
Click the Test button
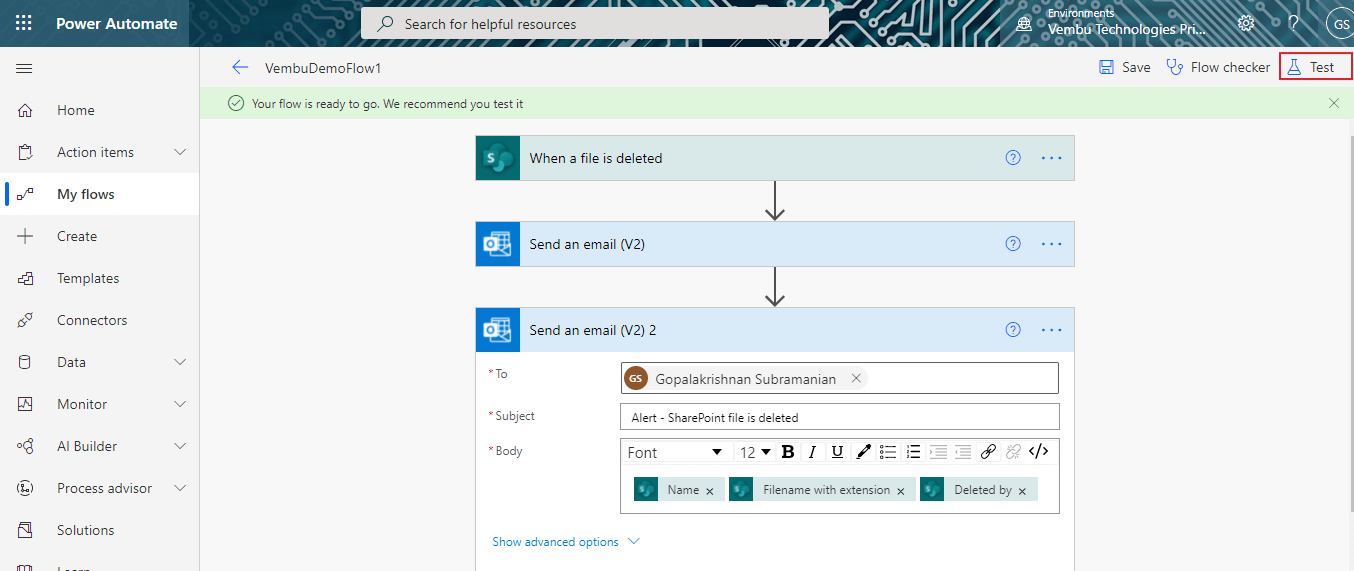(1315, 67)
